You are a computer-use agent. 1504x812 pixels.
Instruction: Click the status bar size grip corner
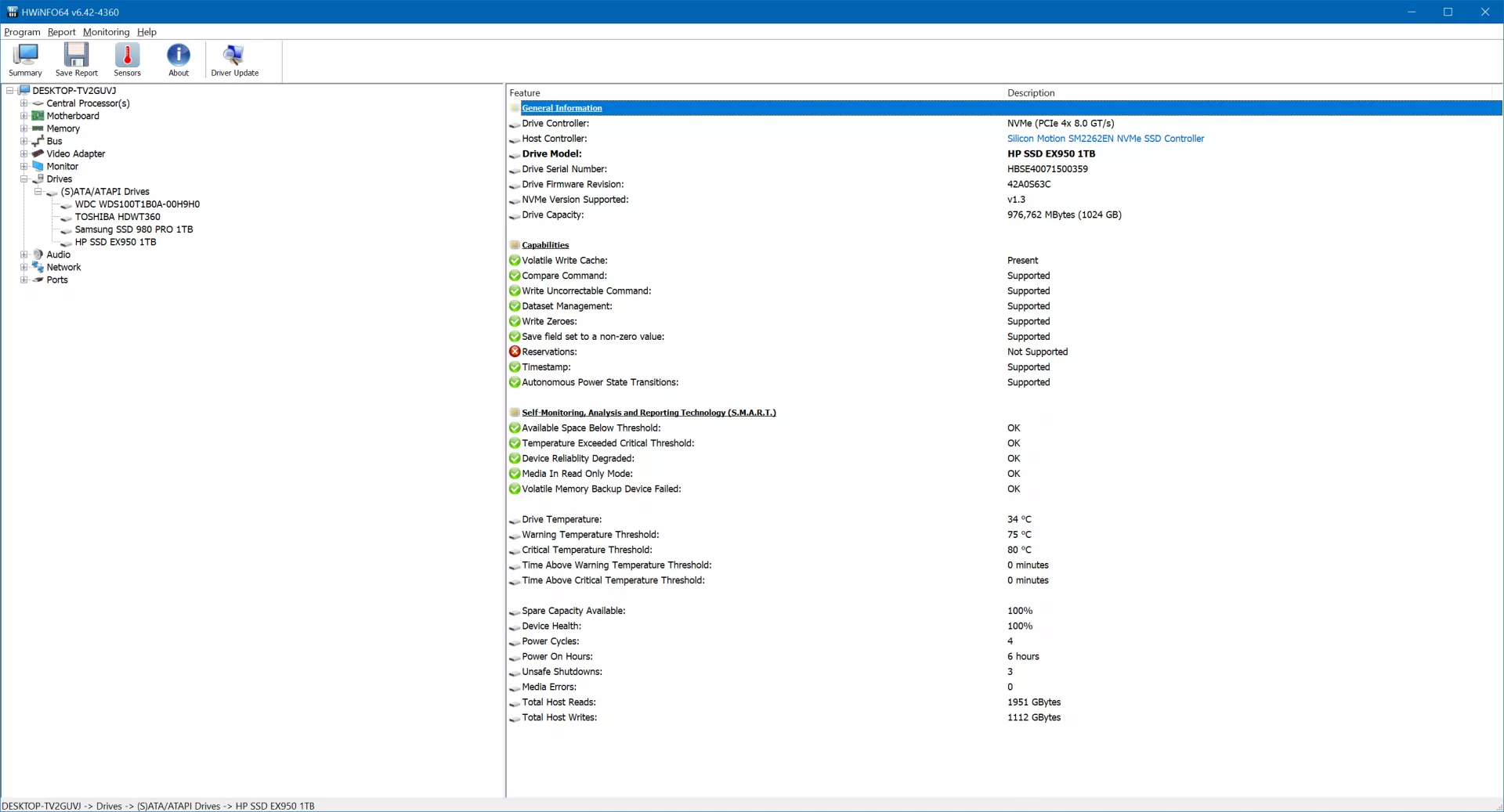tap(1498, 807)
